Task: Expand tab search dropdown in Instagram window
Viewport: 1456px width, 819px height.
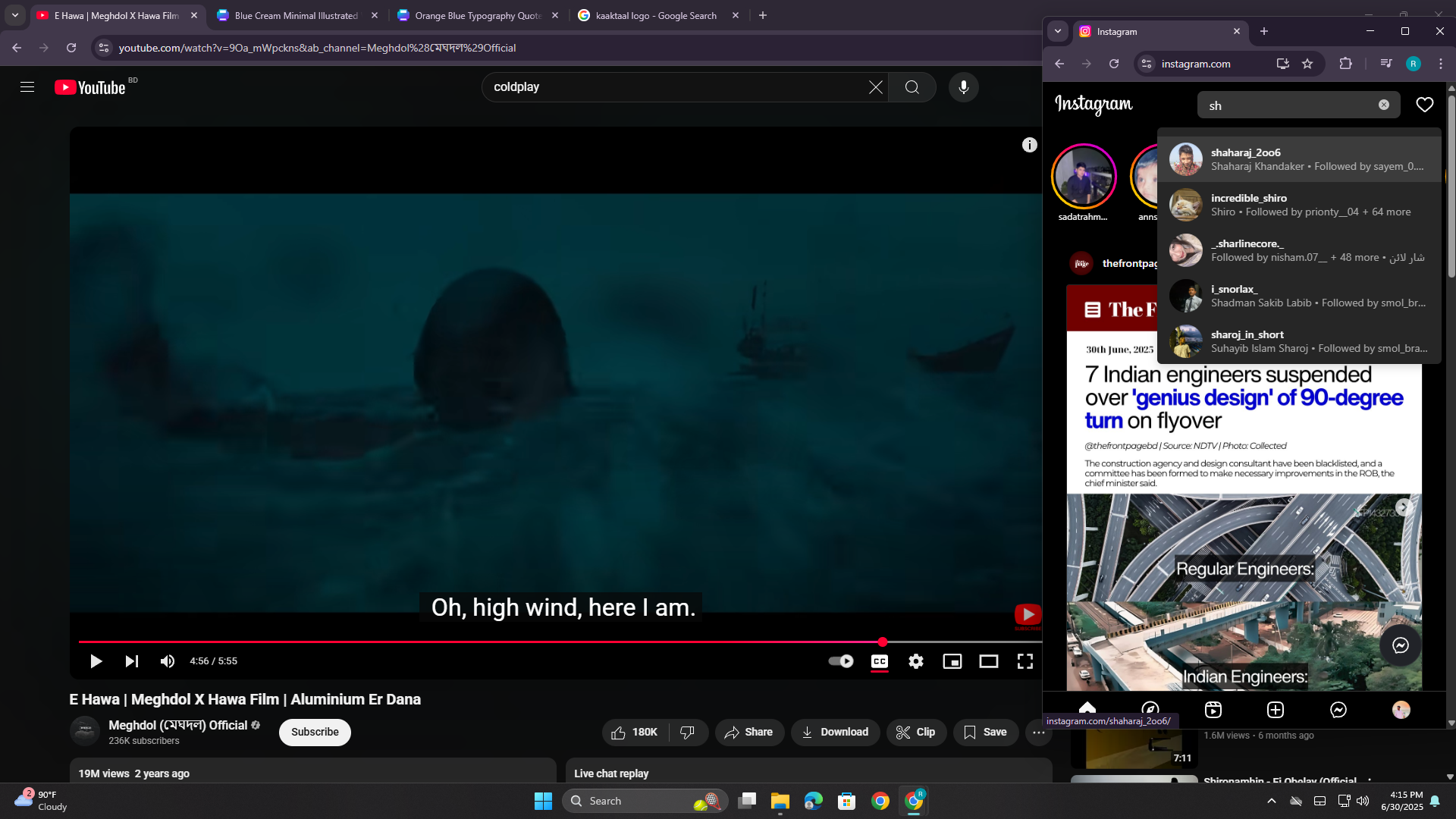Action: [1058, 31]
